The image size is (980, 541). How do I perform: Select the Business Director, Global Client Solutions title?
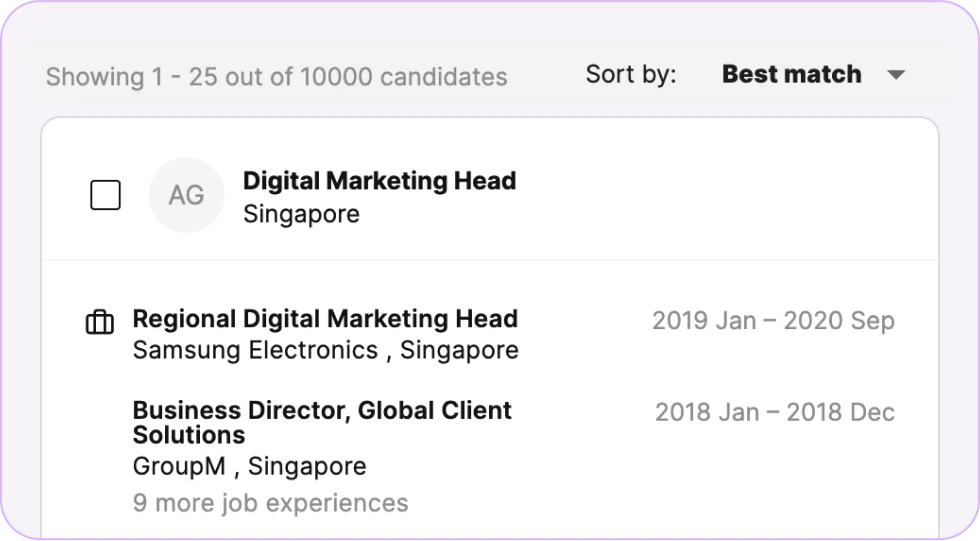point(321,422)
